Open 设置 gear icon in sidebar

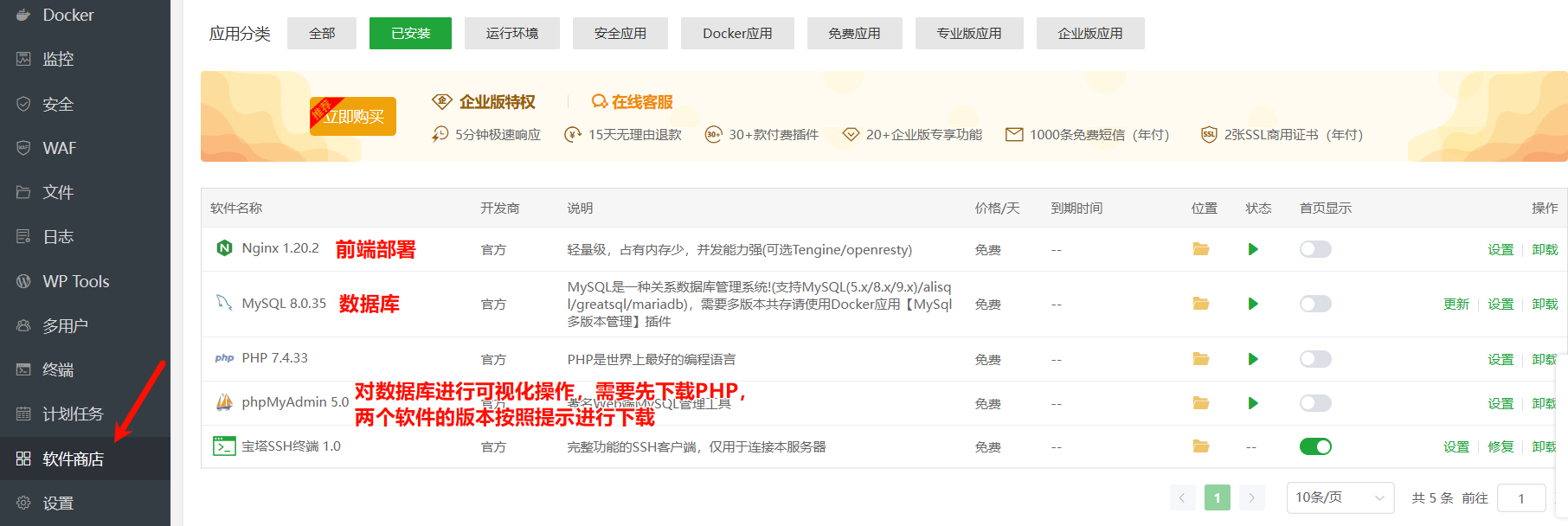pyautogui.click(x=23, y=503)
